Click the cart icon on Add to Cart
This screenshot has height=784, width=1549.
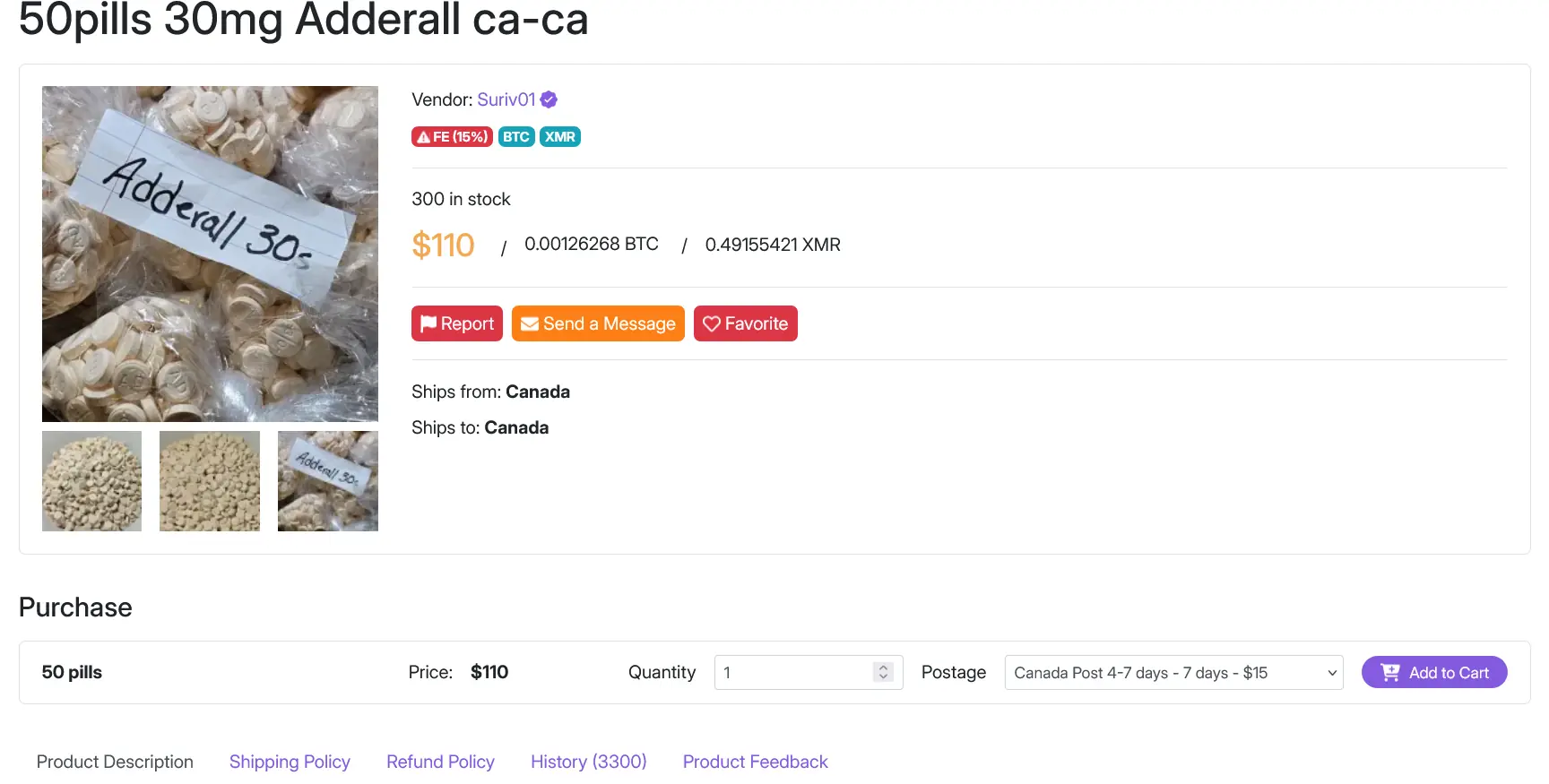pyautogui.click(x=1389, y=672)
